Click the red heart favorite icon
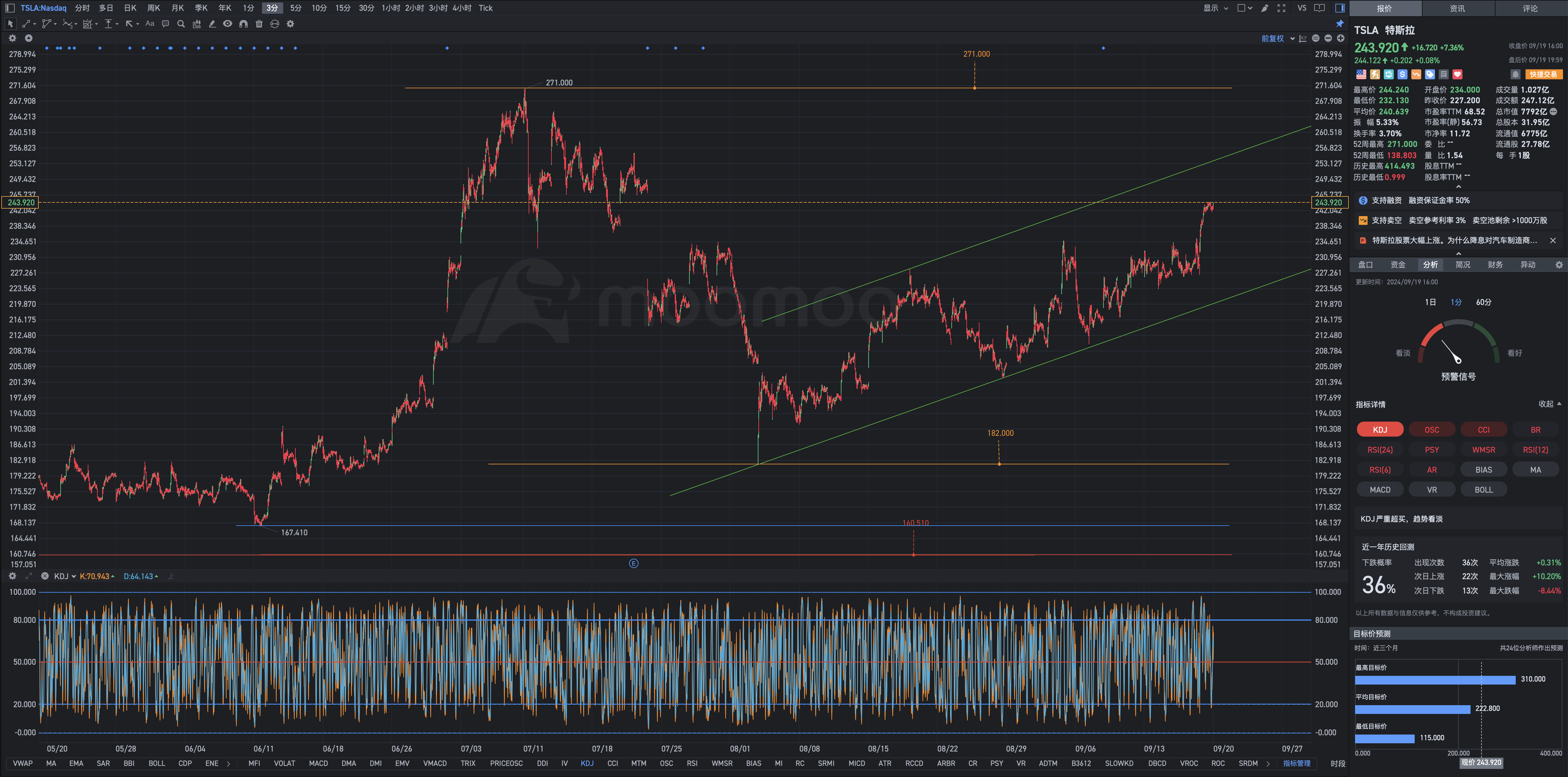This screenshot has height=777, width=1568. tap(1457, 74)
